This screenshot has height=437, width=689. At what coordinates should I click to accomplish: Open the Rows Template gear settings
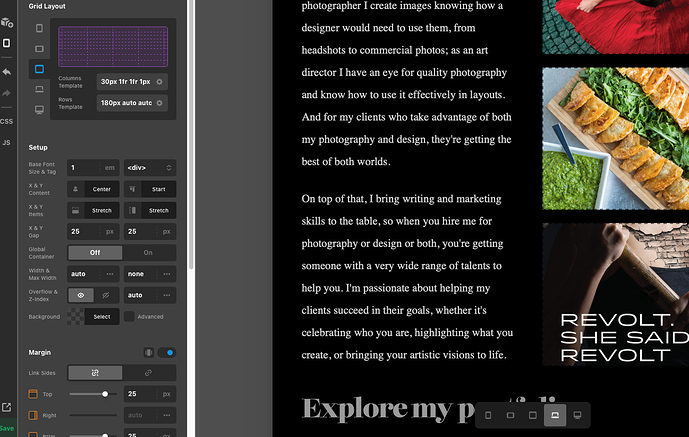coord(160,103)
